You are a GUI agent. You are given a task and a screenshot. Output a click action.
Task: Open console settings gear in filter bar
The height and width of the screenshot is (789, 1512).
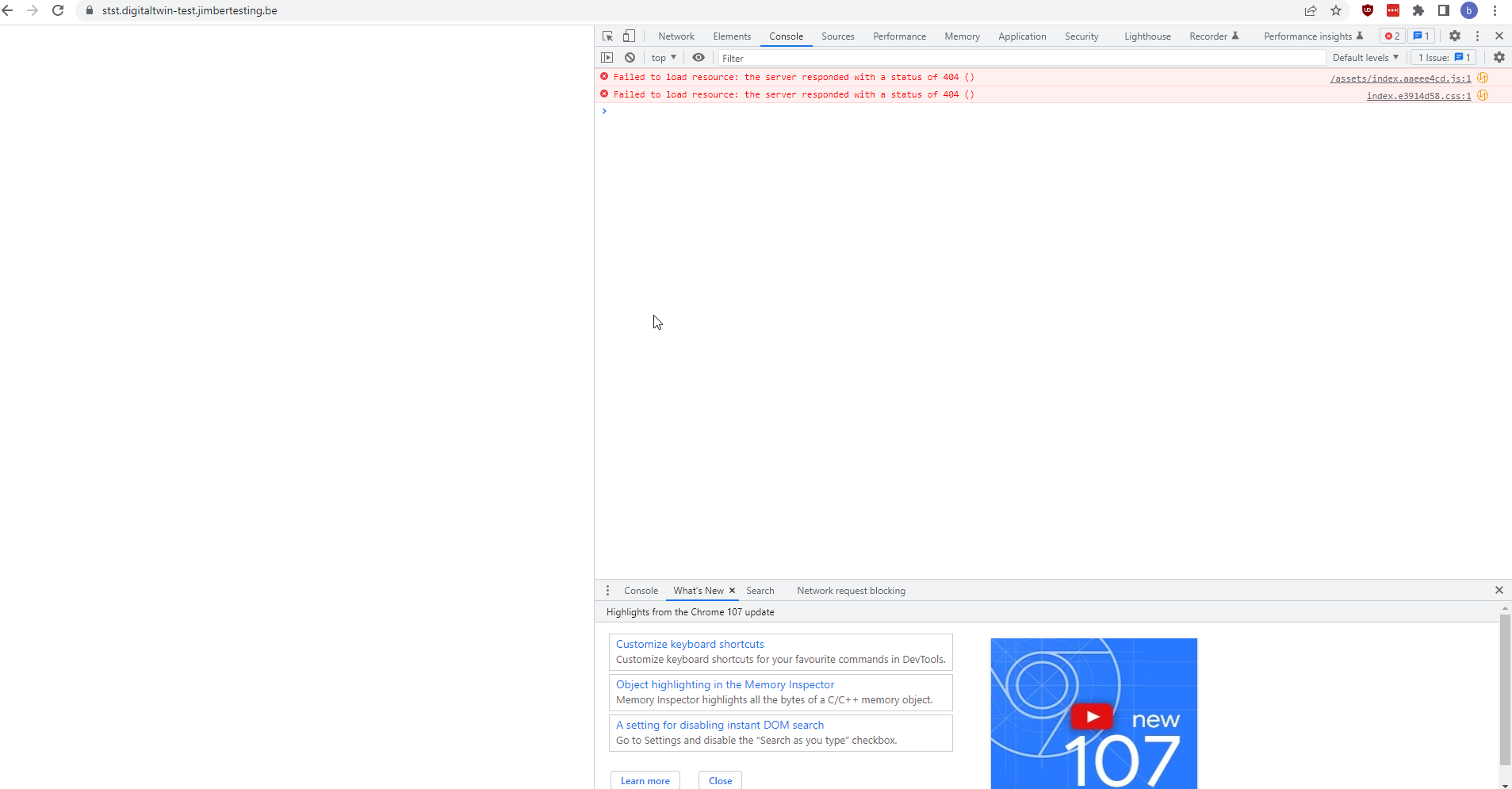pos(1499,57)
